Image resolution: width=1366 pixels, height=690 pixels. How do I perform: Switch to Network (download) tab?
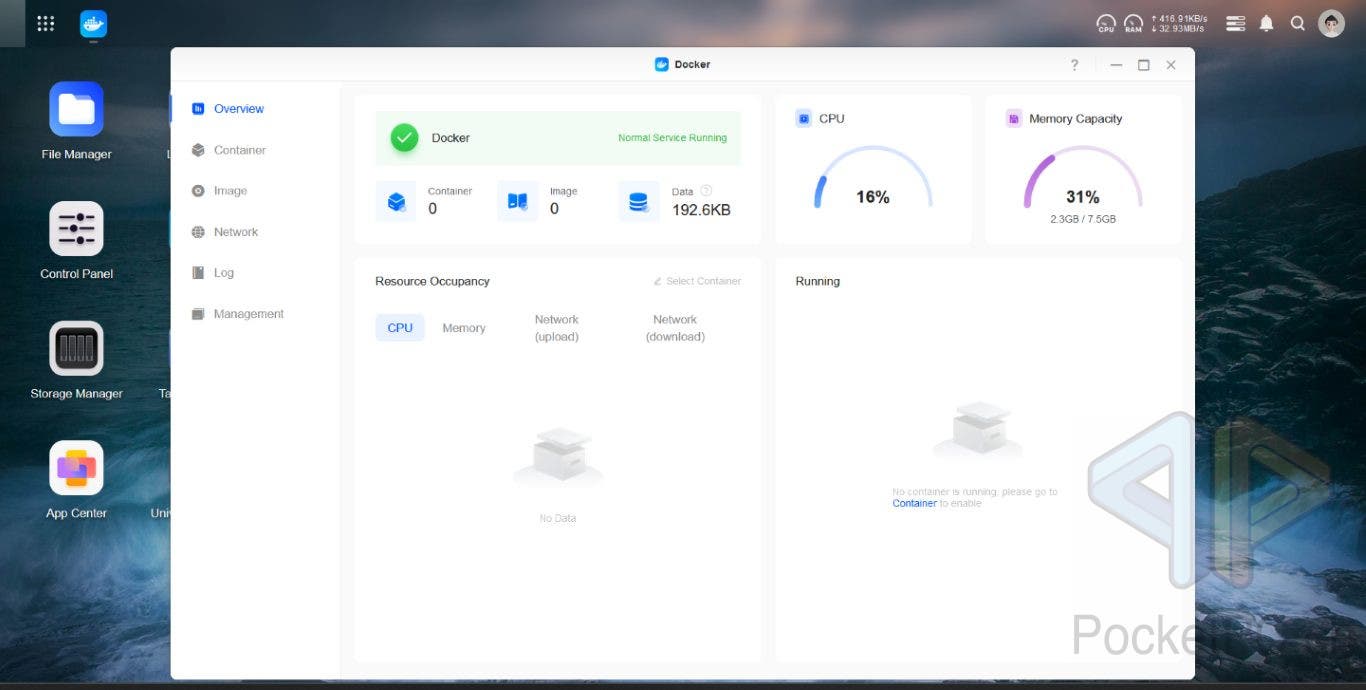tap(675, 328)
